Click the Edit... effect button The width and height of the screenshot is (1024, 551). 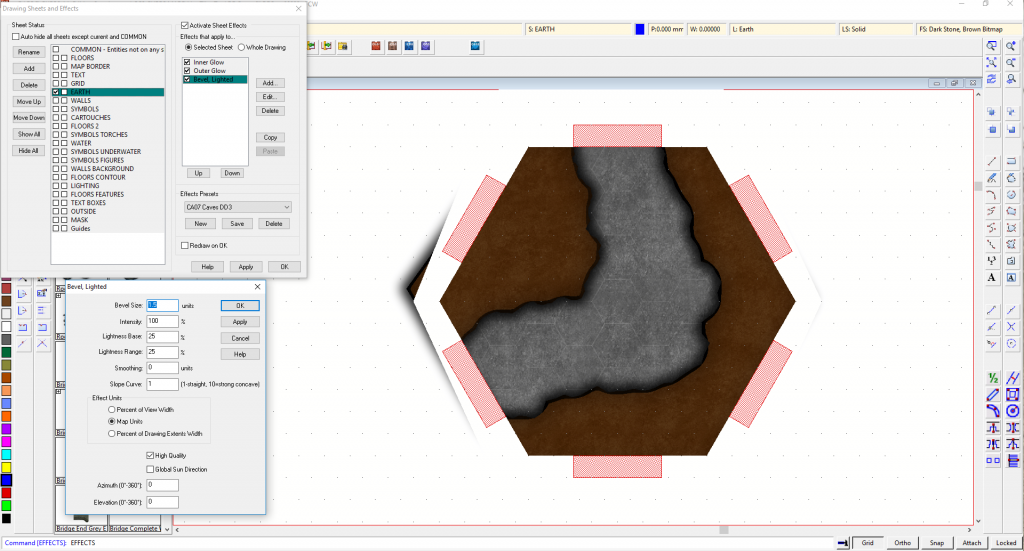[x=270, y=97]
